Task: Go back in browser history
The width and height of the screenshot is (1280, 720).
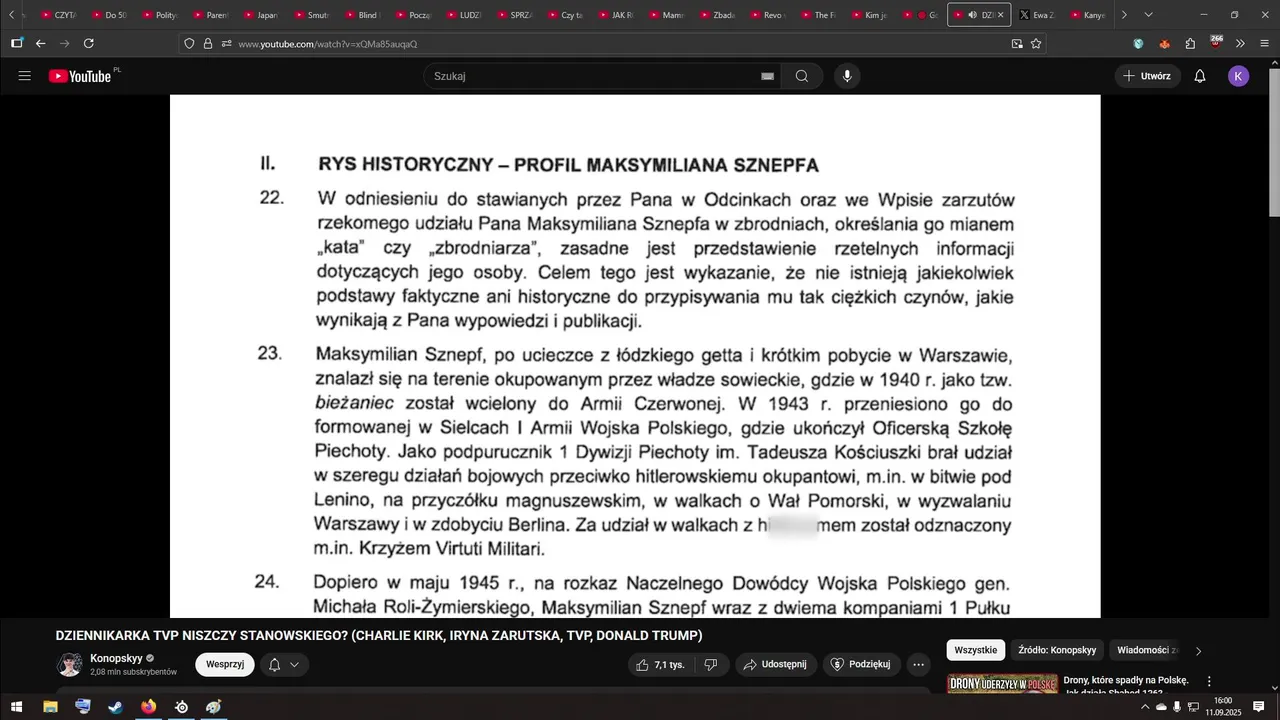Action: (x=40, y=44)
